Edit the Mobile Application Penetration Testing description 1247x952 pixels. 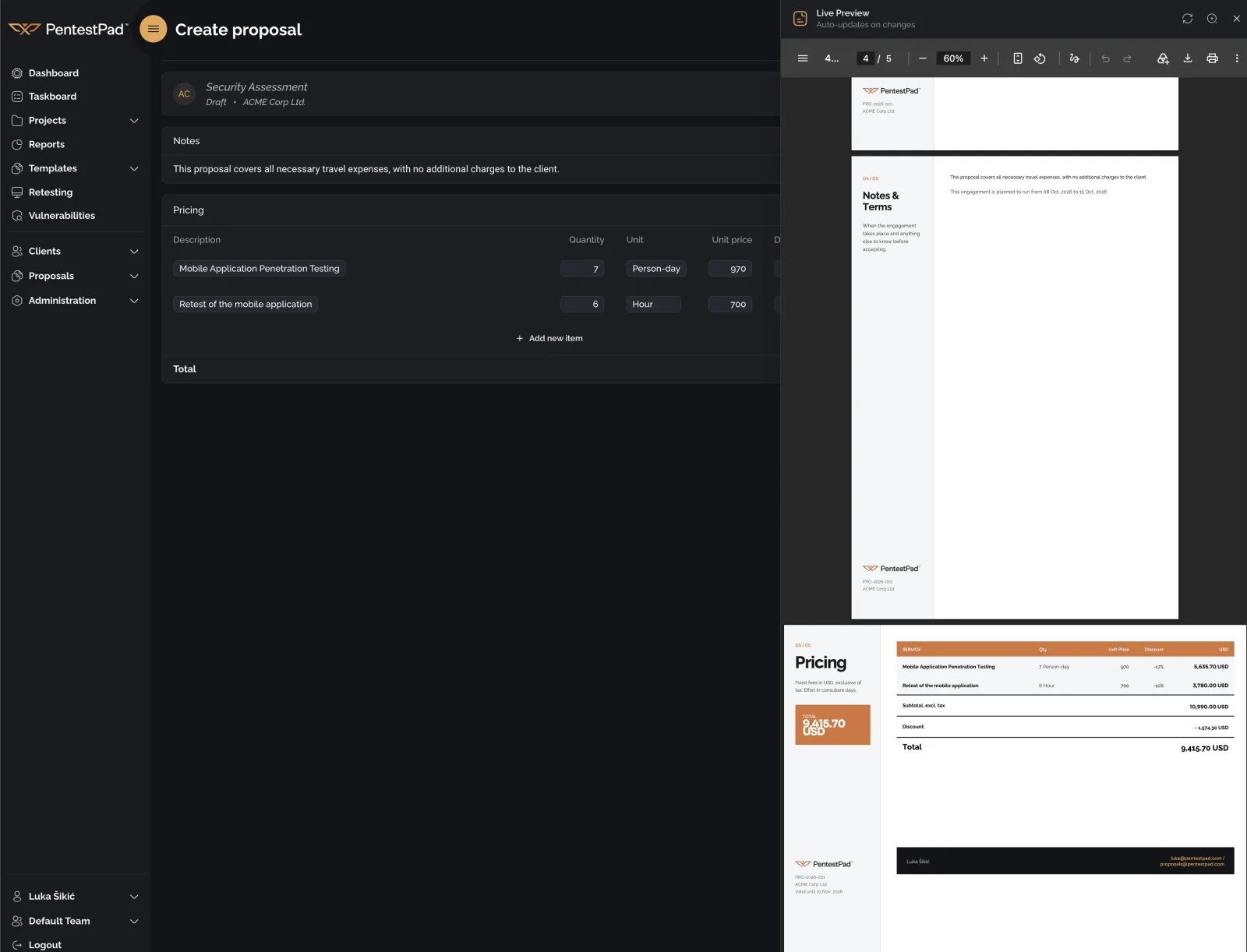point(260,269)
